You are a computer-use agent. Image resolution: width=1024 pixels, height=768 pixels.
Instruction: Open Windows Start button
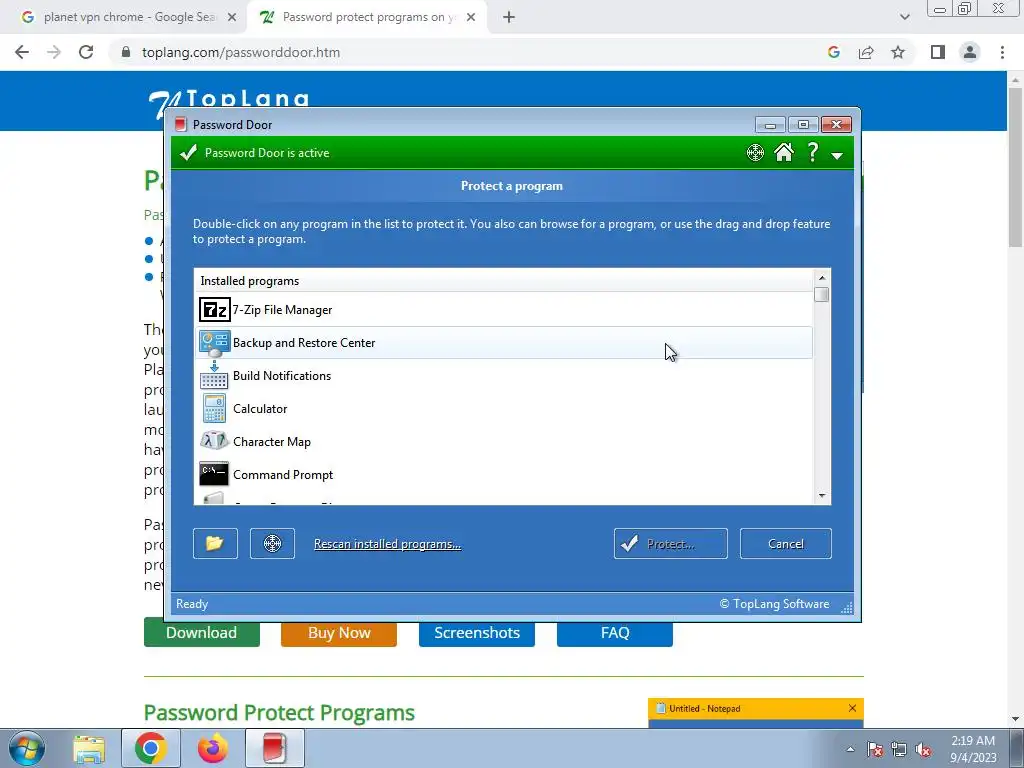pos(26,748)
